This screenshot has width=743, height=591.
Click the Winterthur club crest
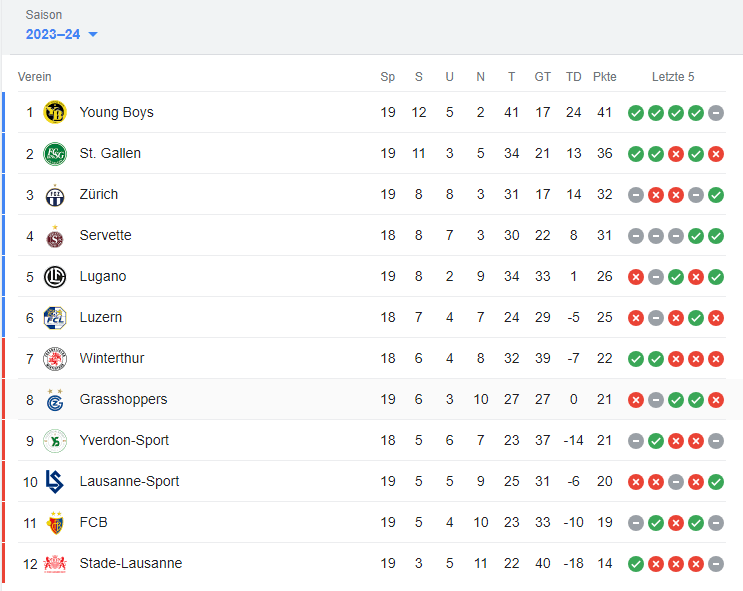(x=55, y=359)
